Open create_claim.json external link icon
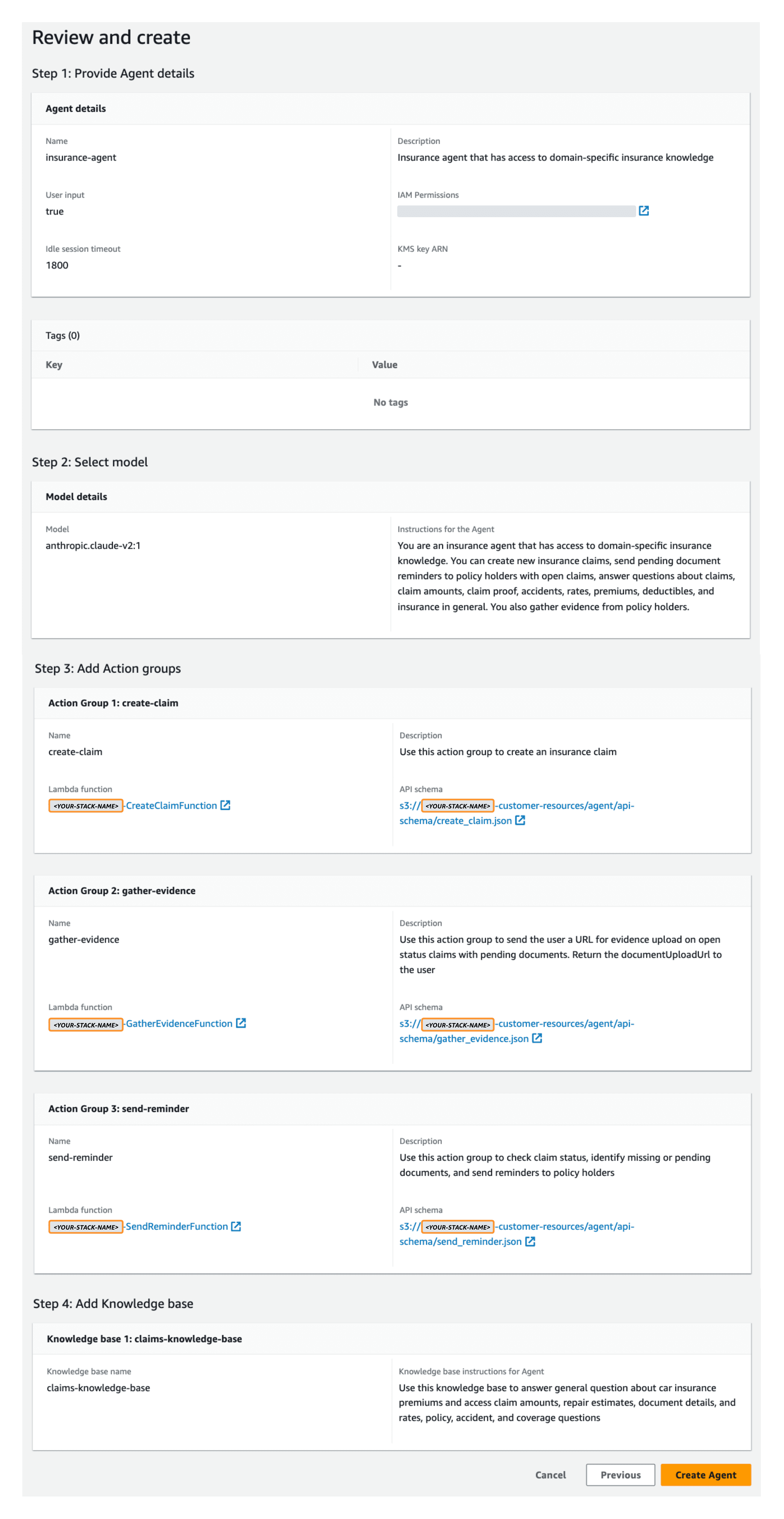Viewport: 784px width, 1519px height. click(x=520, y=820)
